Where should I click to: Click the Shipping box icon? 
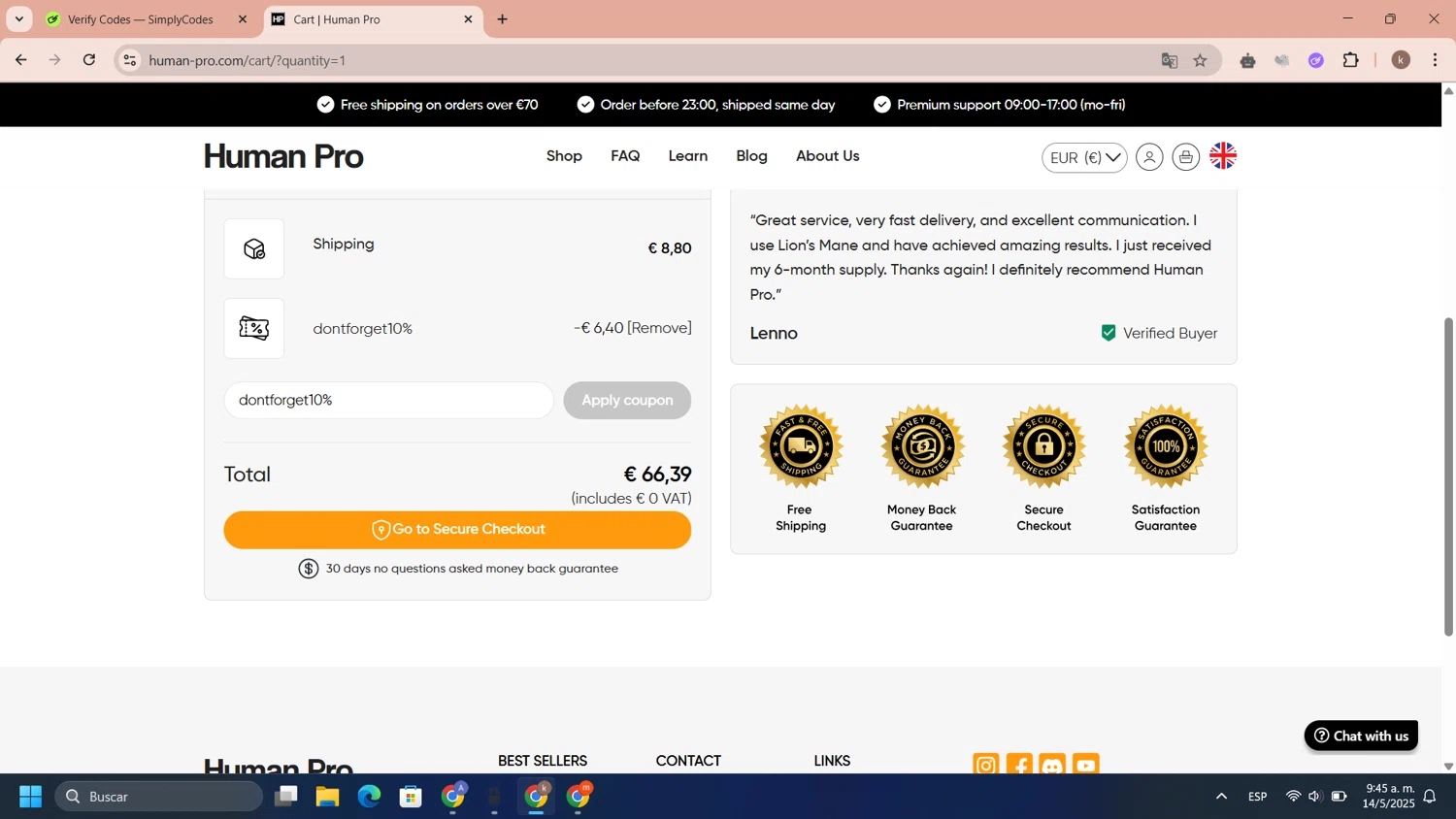(254, 248)
